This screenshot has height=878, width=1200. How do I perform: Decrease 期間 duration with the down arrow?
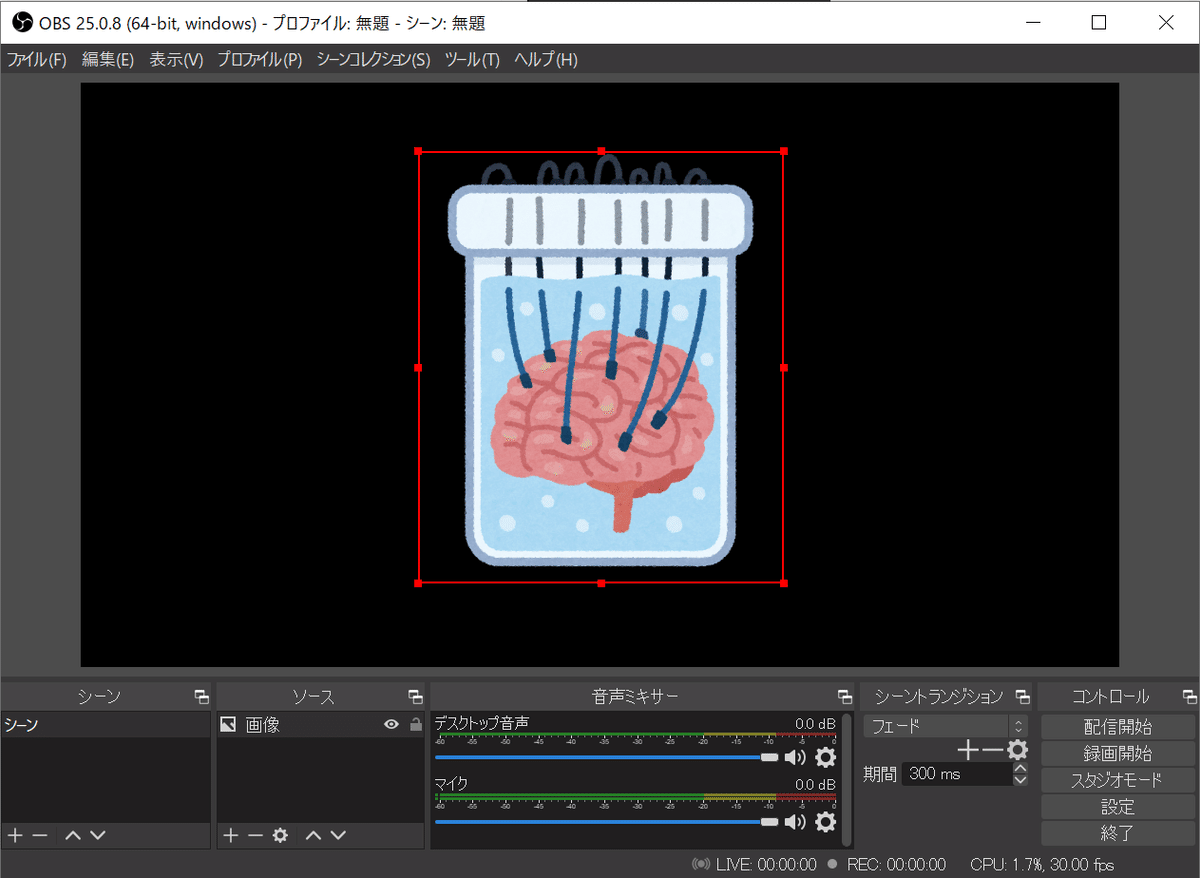pyautogui.click(x=1020, y=779)
